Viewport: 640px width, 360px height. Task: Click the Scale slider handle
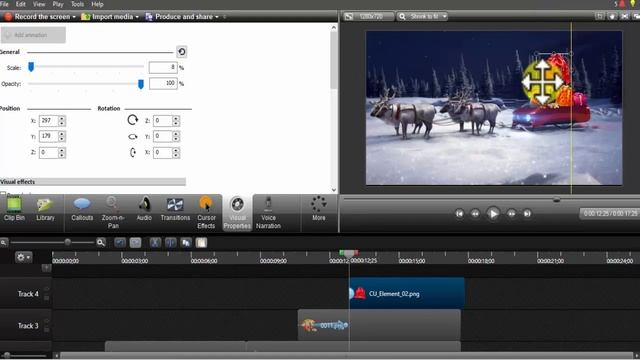31,67
